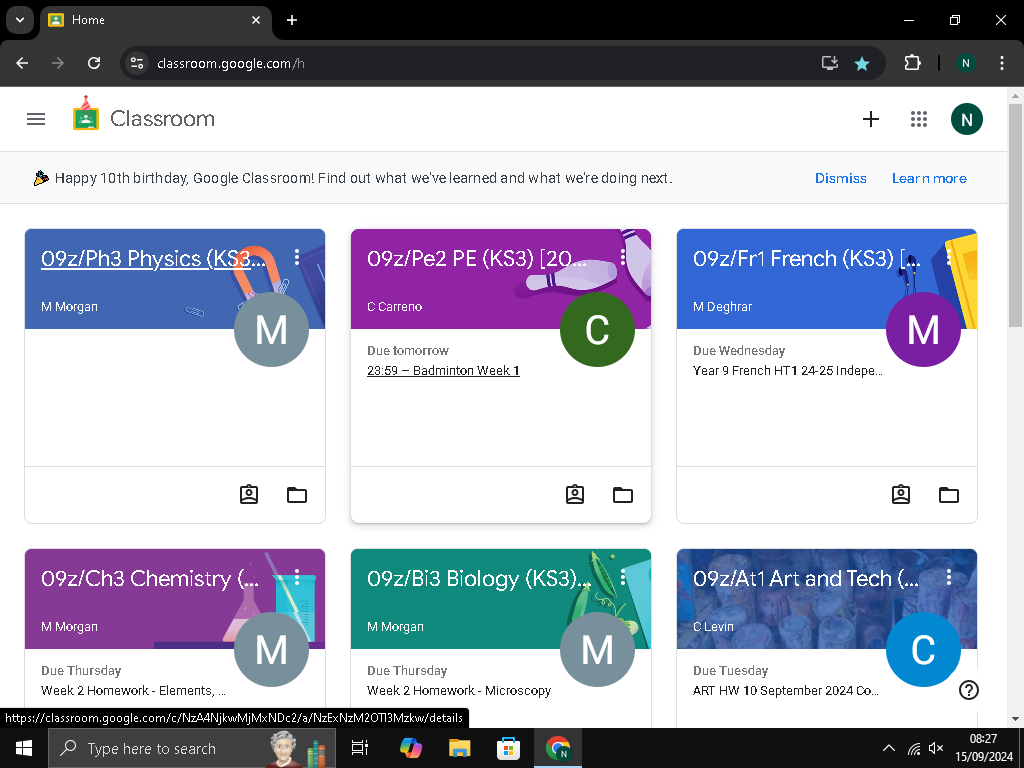Open the browser extensions menu

click(912, 63)
